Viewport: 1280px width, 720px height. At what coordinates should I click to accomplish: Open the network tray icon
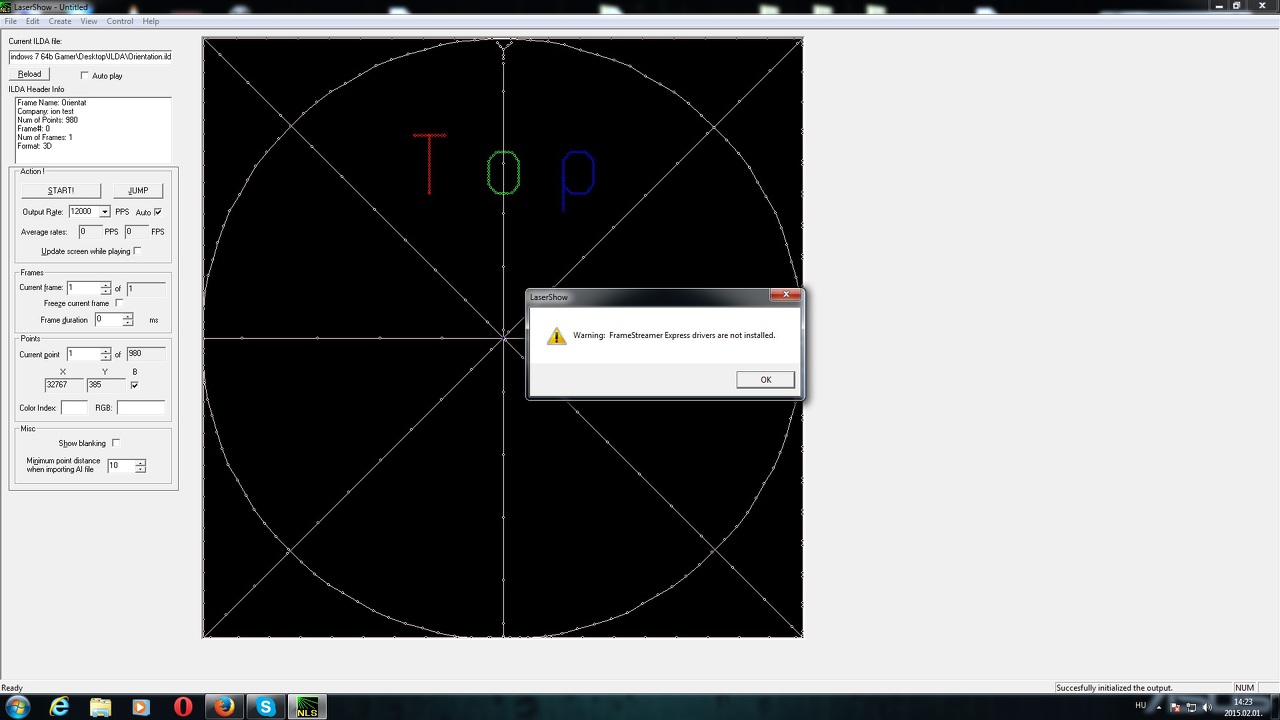(x=1191, y=707)
